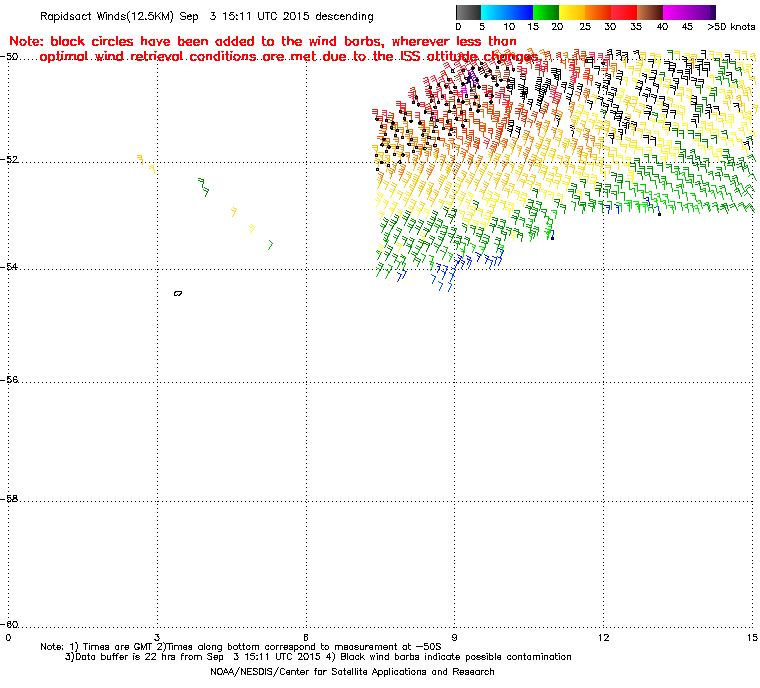
Task: Click the 'NOAA/NESDIS/Center for Satellite Applications' credit
Action: coord(352,672)
